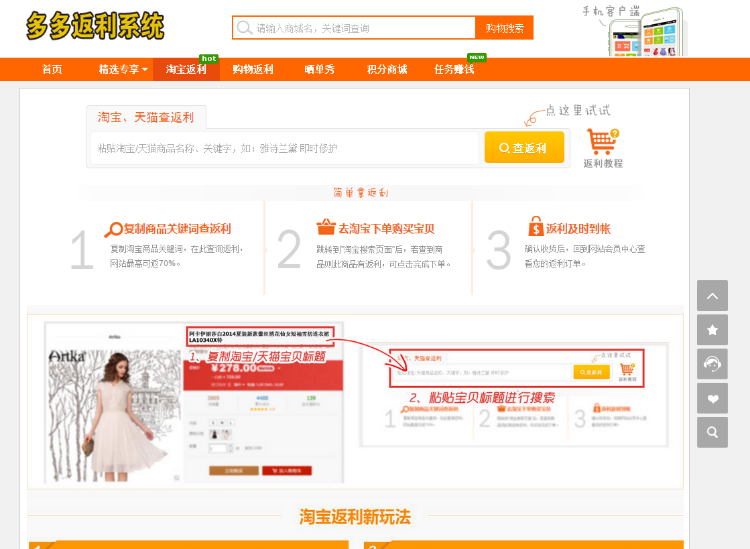
Task: Open the 积分商城 nav item
Action: [x=387, y=69]
